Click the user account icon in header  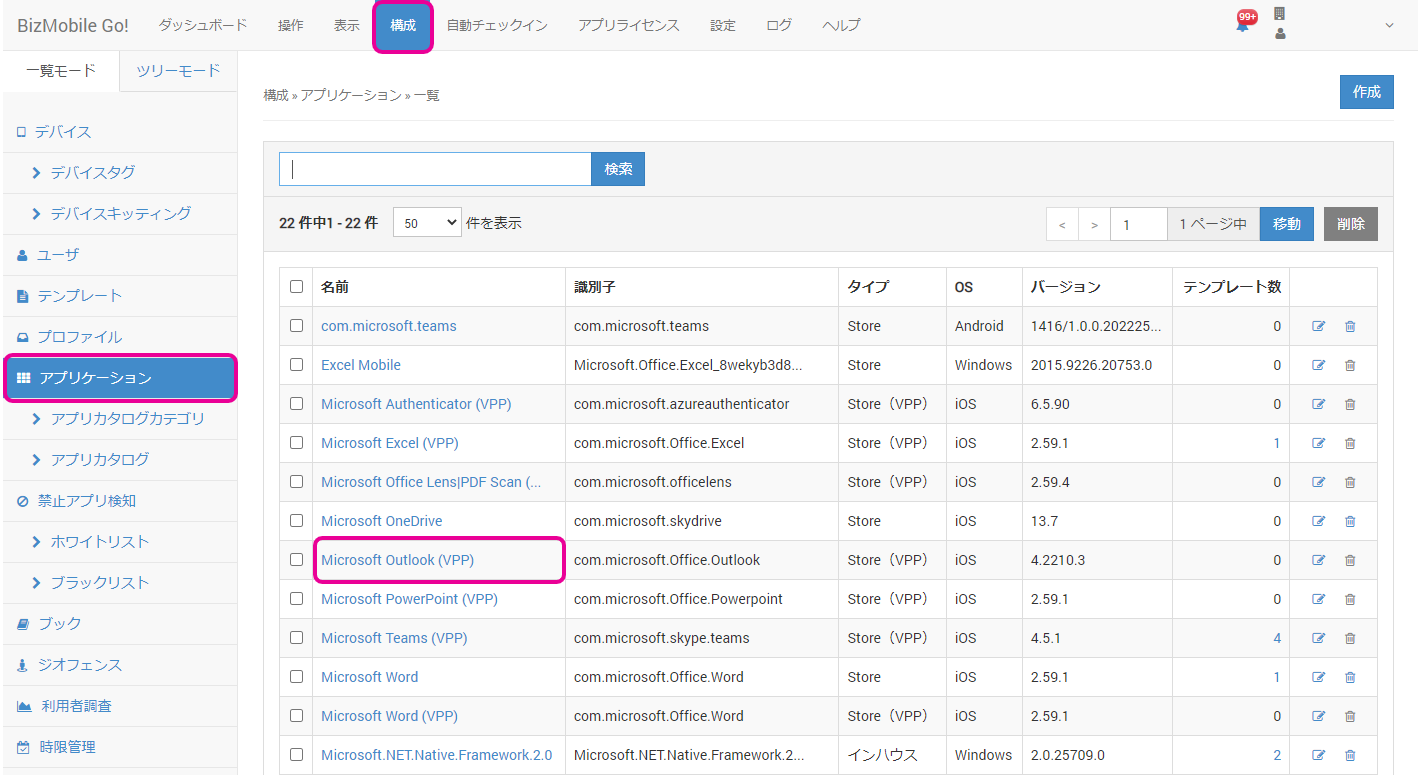(x=1280, y=34)
